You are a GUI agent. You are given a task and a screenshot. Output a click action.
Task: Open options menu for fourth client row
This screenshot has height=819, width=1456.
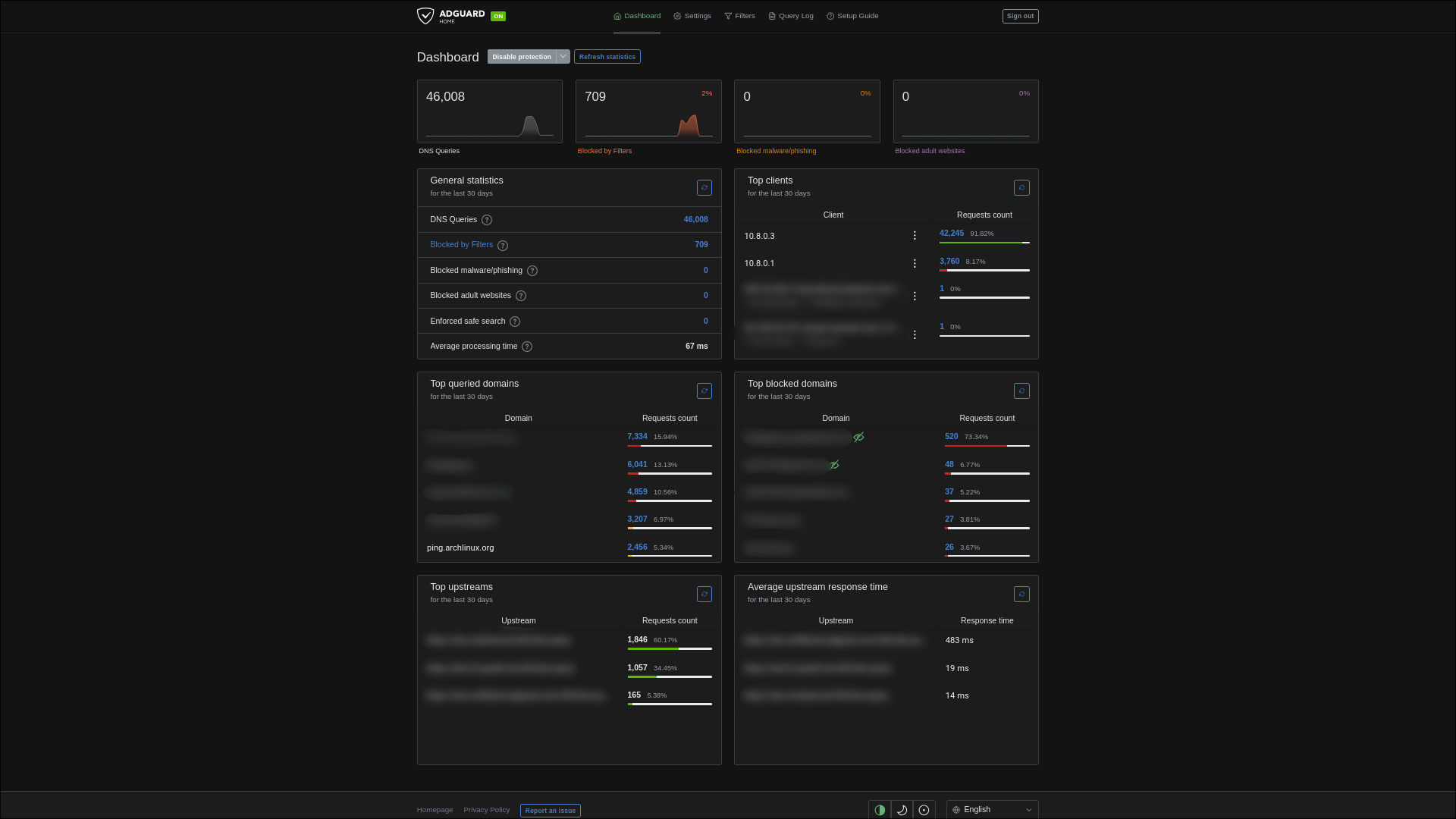[x=915, y=334]
